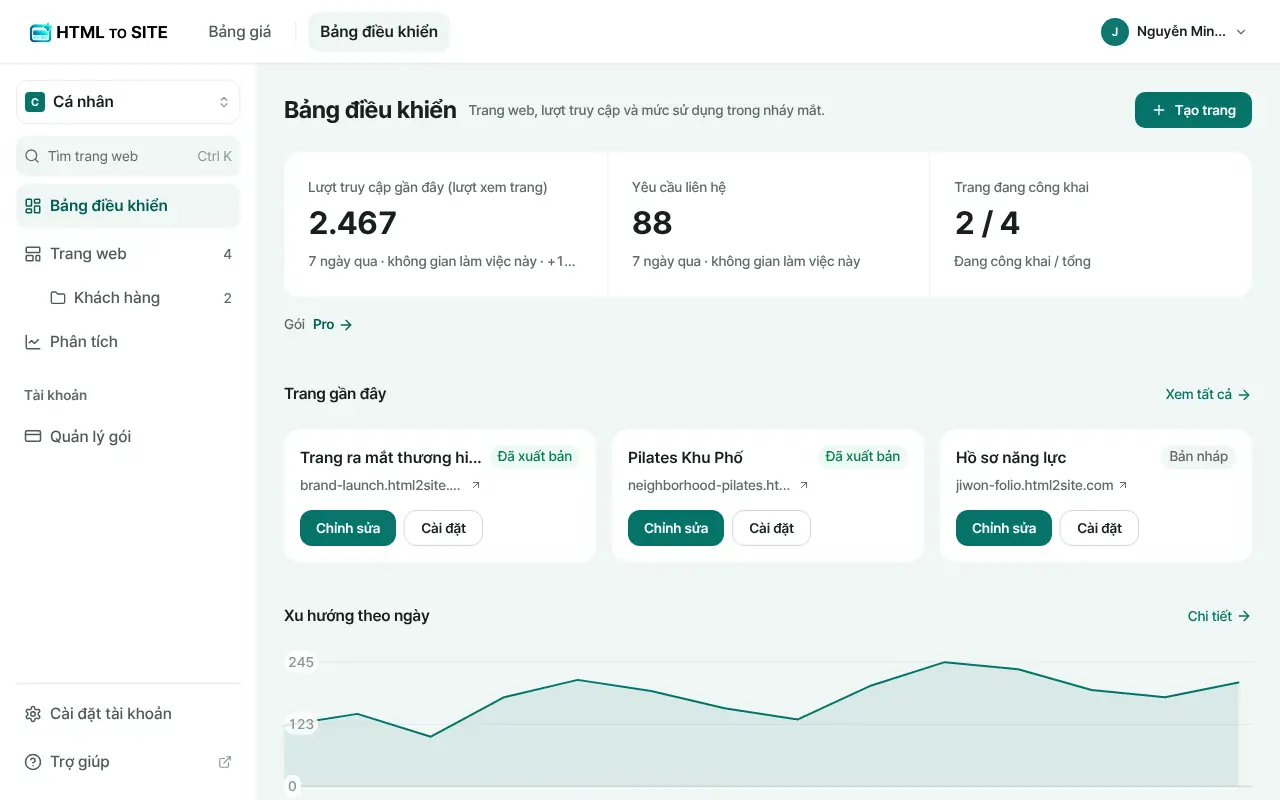Open Phân tích in the sidebar
The width and height of the screenshot is (1280, 800).
[x=128, y=342]
